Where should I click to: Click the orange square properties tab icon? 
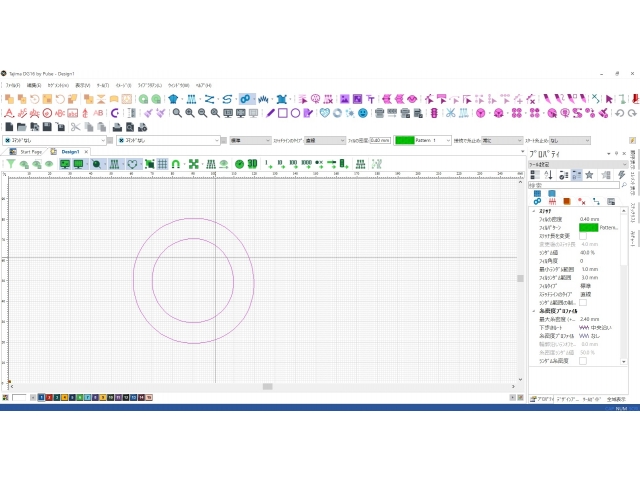tap(567, 201)
